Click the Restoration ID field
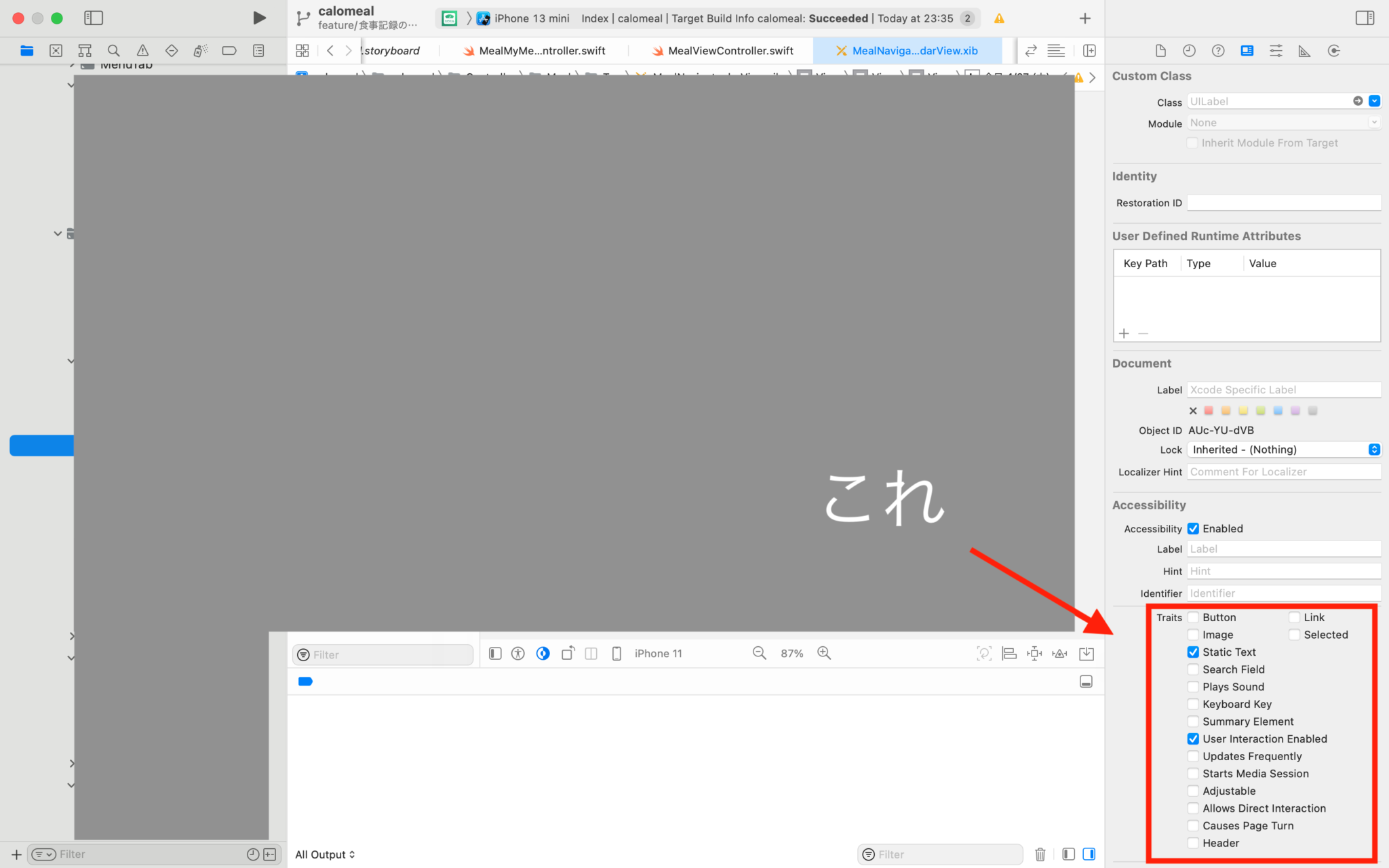This screenshot has height=868, width=1389. pos(1284,203)
